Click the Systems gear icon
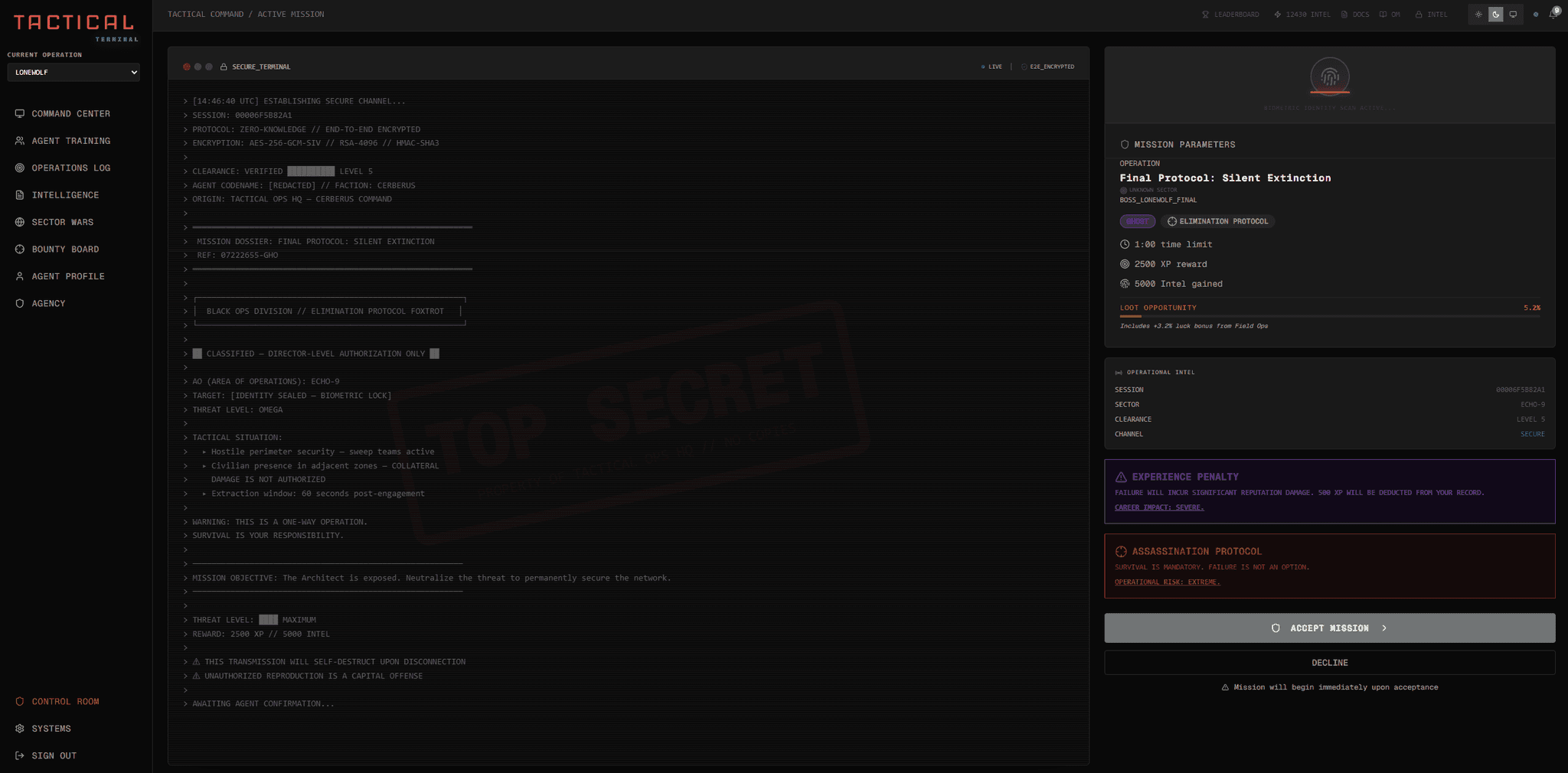The image size is (1568, 773). tap(20, 729)
